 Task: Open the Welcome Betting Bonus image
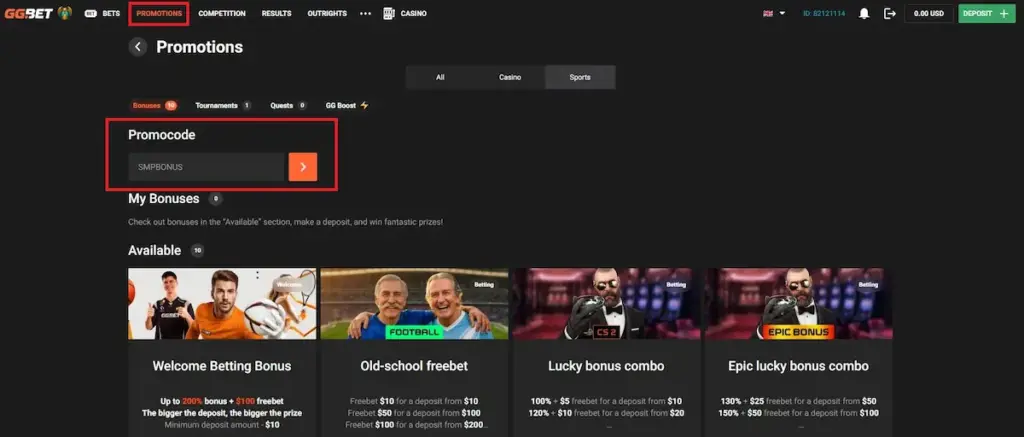tap(222, 304)
